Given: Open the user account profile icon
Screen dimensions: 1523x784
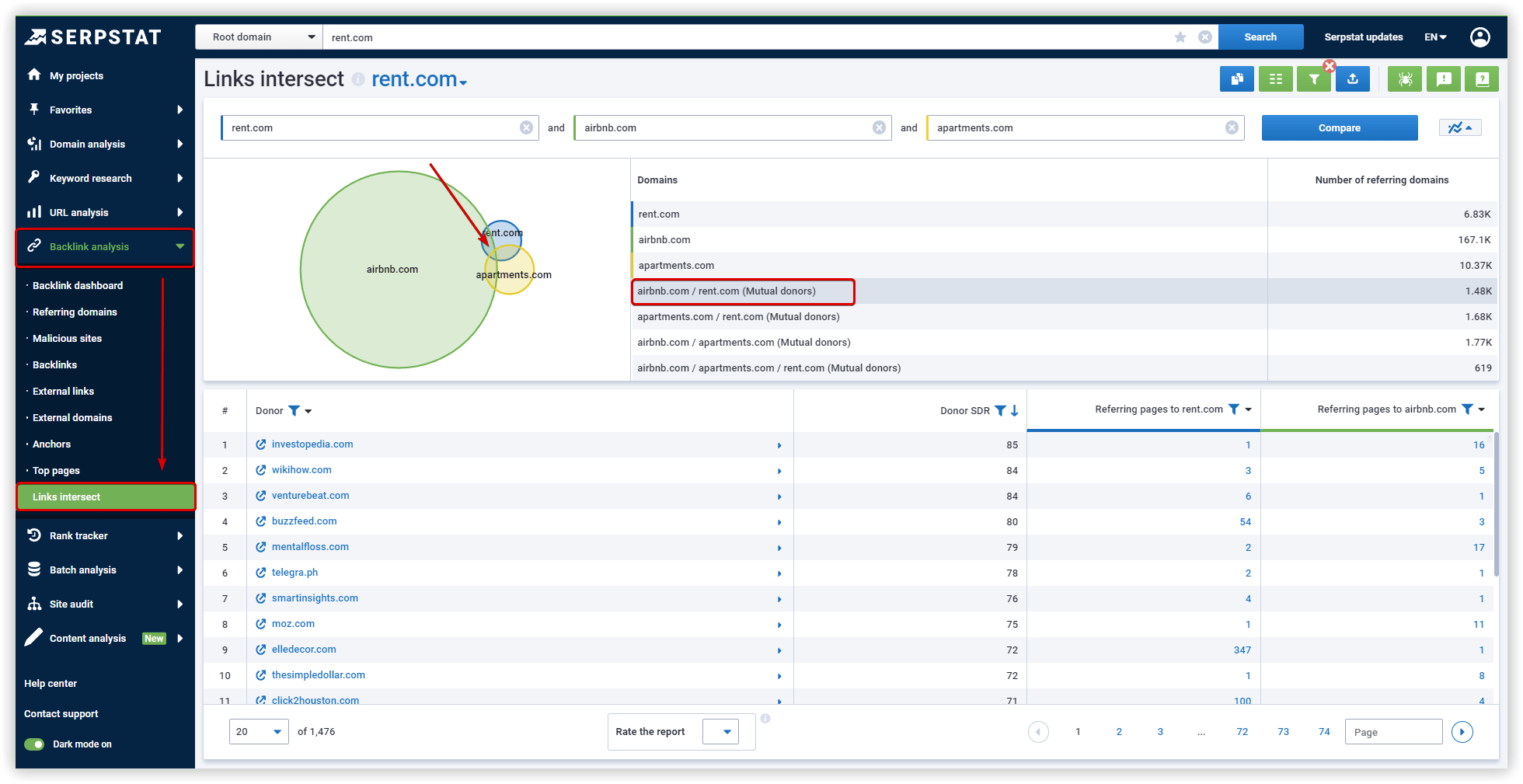Looking at the screenshot, I should (1480, 37).
